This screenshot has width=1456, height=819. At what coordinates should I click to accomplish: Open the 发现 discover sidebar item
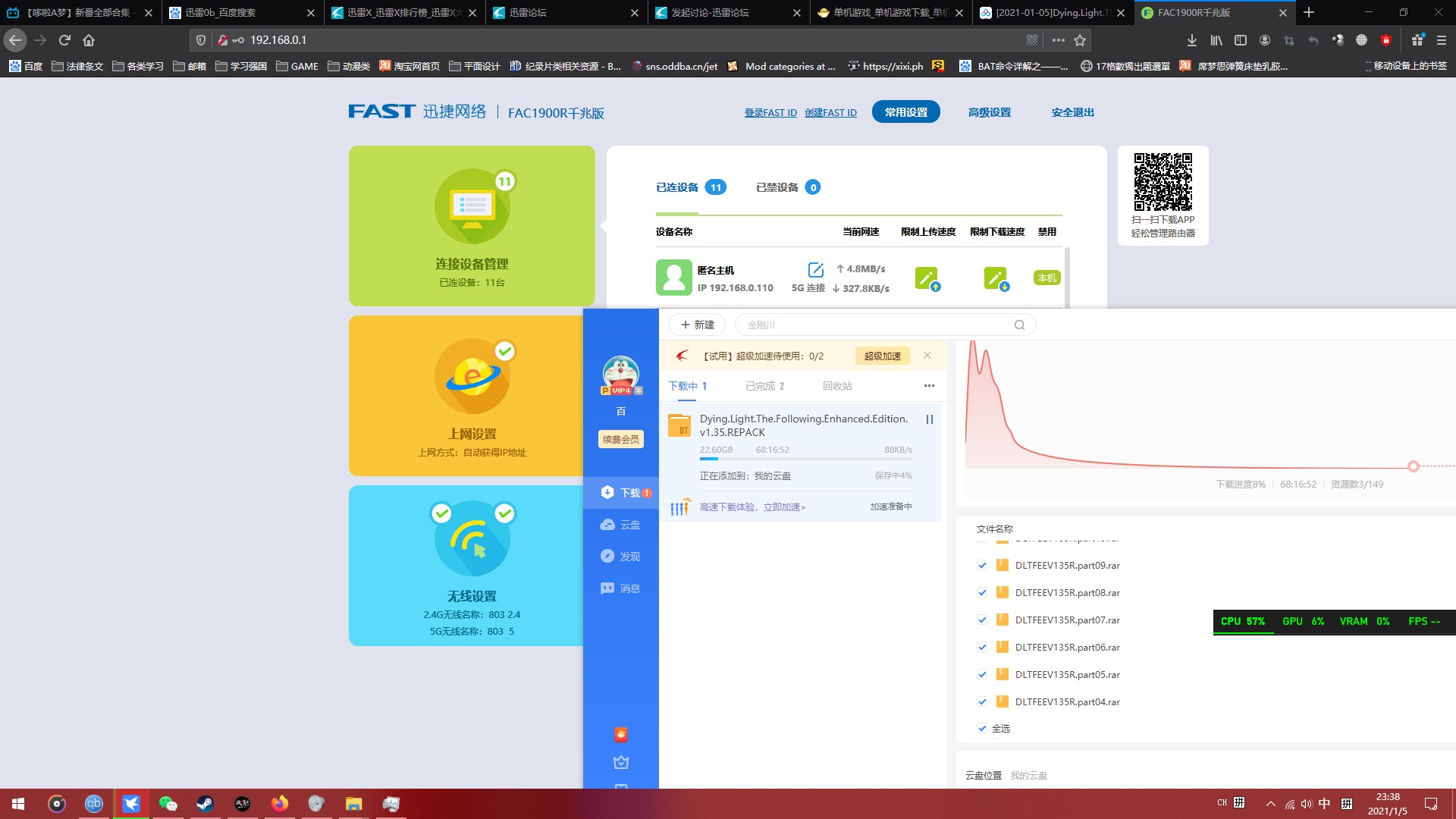[x=620, y=557]
